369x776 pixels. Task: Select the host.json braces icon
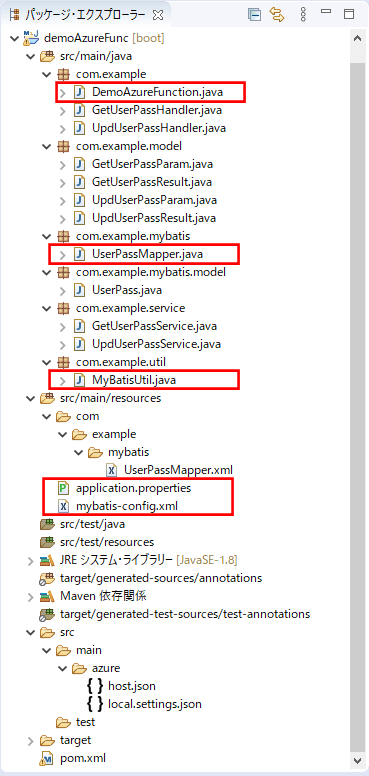pyautogui.click(x=94, y=686)
